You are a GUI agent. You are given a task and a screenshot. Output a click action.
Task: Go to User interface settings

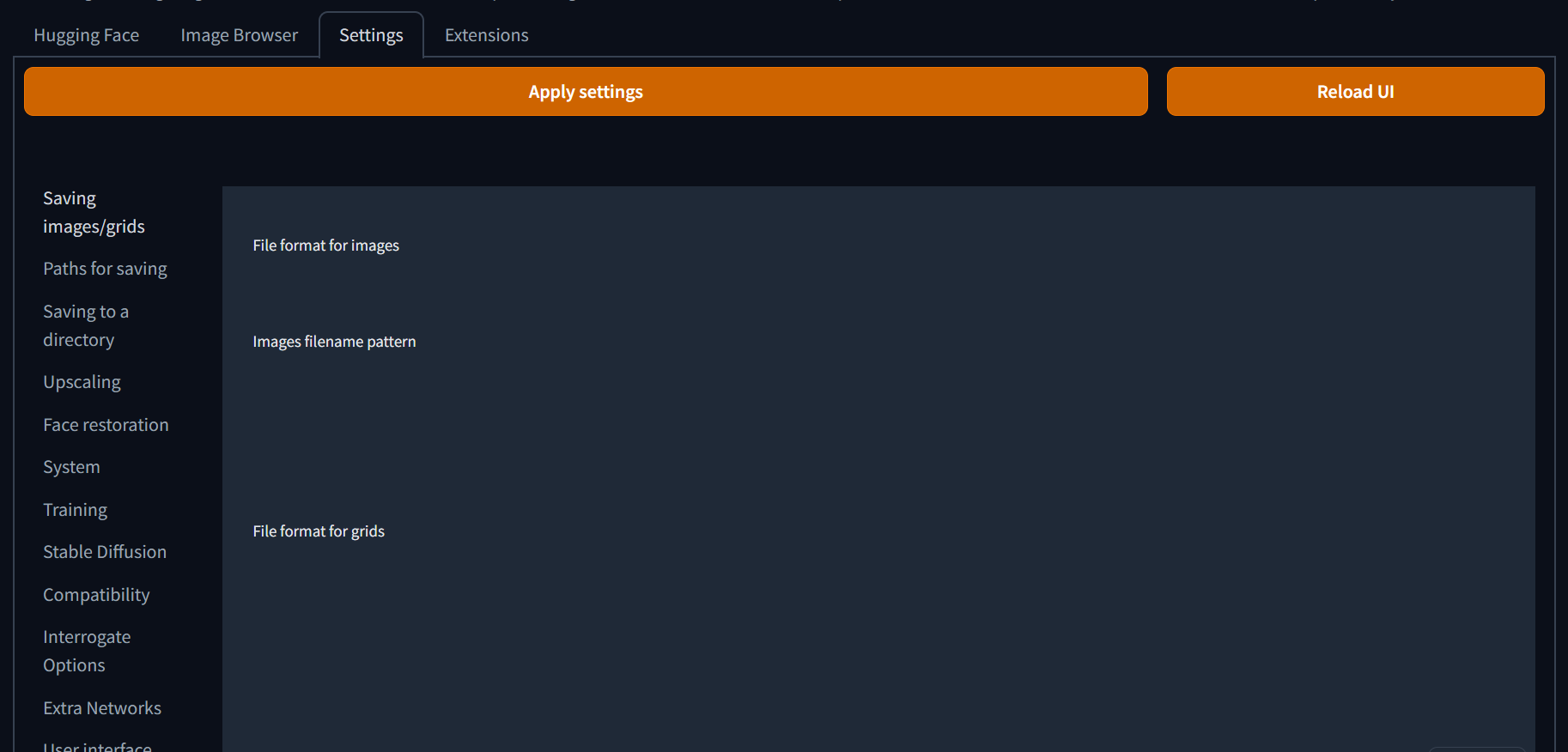[x=97, y=745]
